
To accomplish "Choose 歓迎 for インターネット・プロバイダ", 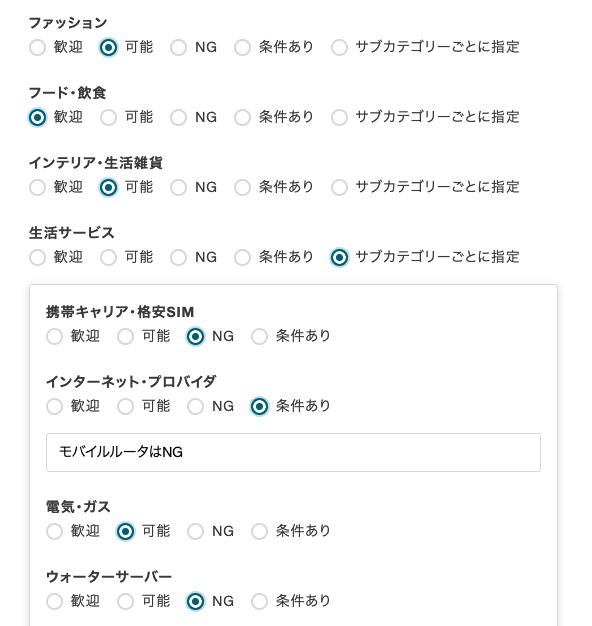I will pyautogui.click(x=54, y=406).
